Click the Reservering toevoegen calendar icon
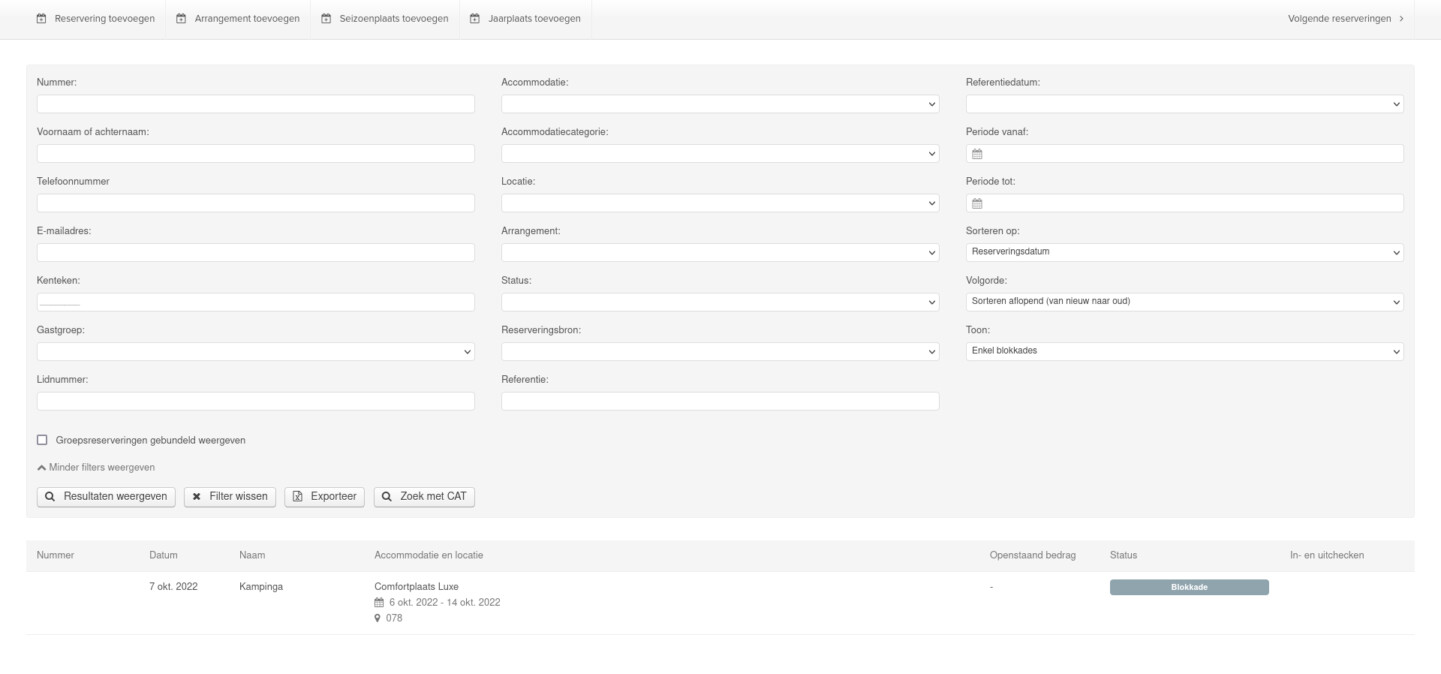 tap(41, 19)
